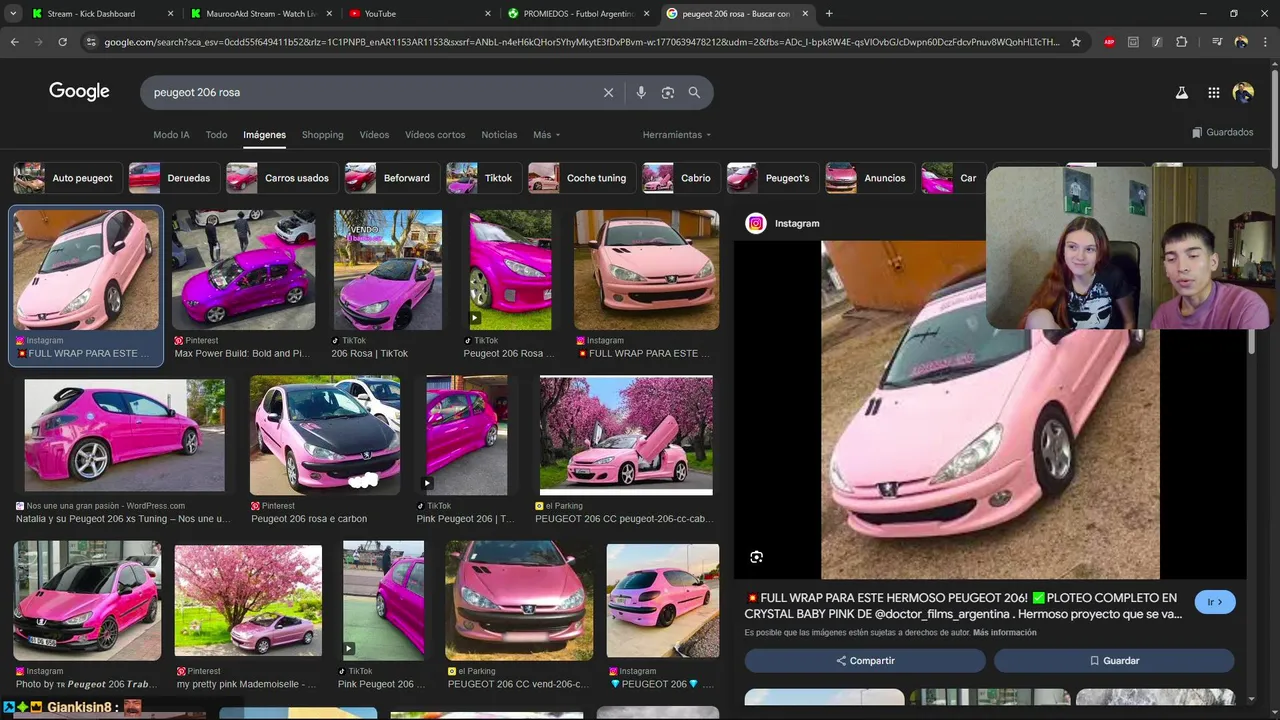Click Lens search icon on preview image
Screen dimensions: 1280x720
(x=756, y=557)
